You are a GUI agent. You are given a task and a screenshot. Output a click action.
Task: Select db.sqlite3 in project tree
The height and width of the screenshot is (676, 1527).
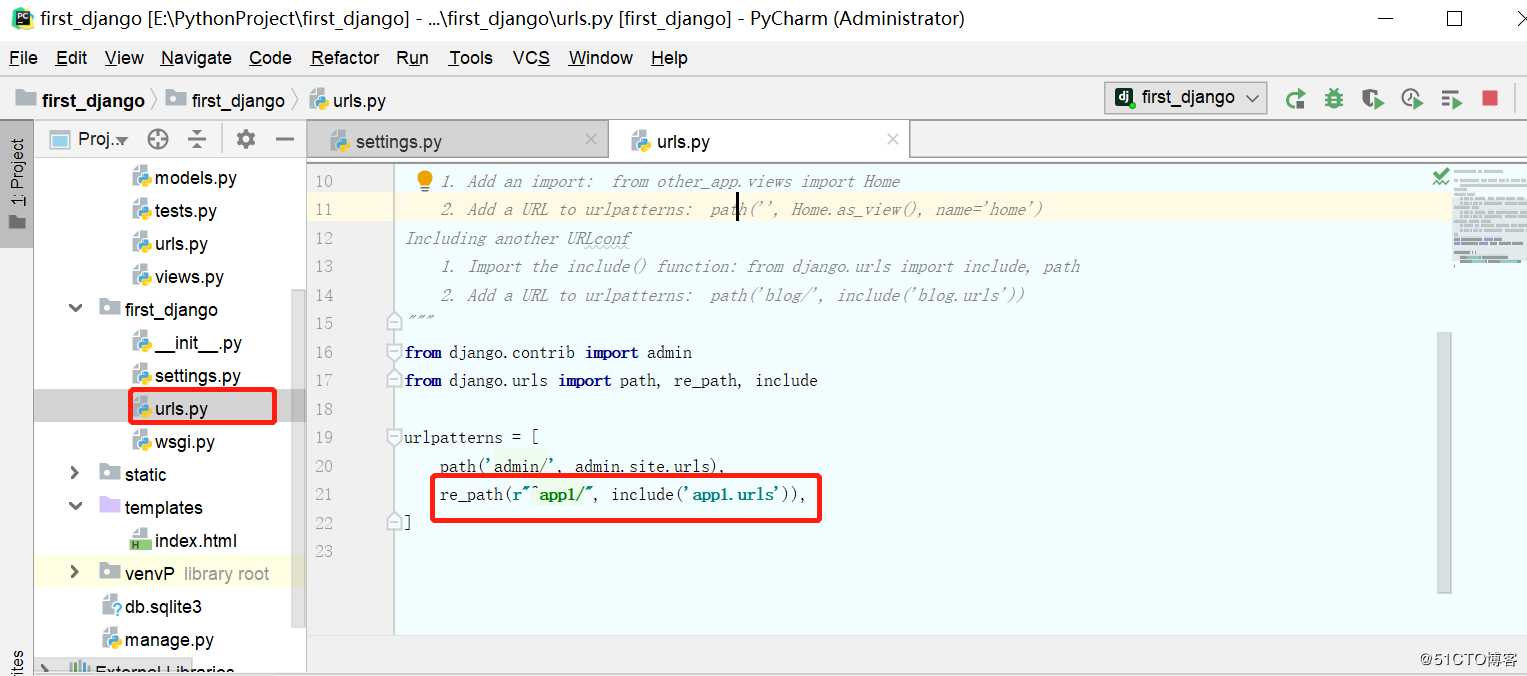152,607
